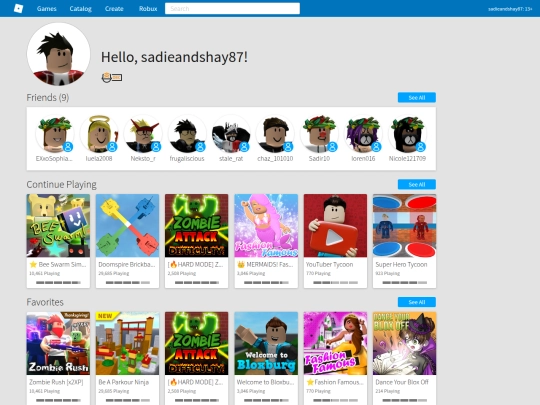Open the Robux menu
The height and width of the screenshot is (405, 540).
[x=148, y=9]
